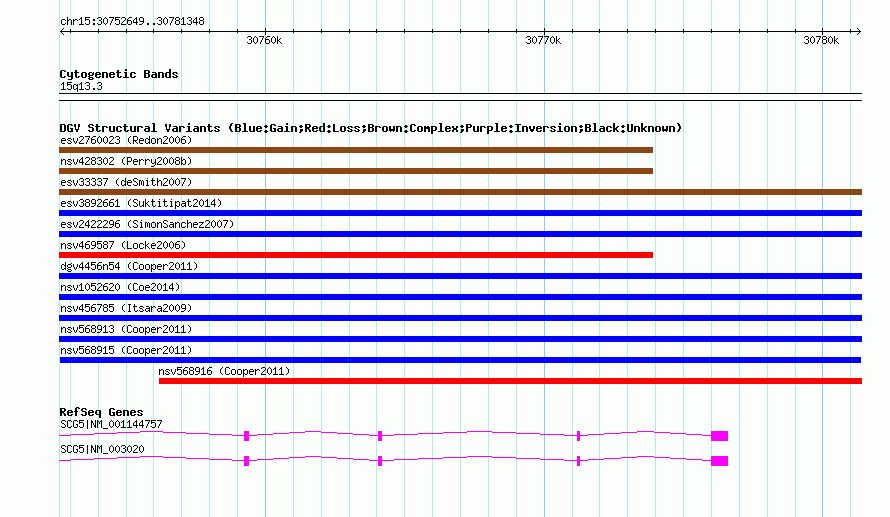Select the blue nsv568913 gain bar
Viewport: 890px width, 517px height.
coord(460,339)
